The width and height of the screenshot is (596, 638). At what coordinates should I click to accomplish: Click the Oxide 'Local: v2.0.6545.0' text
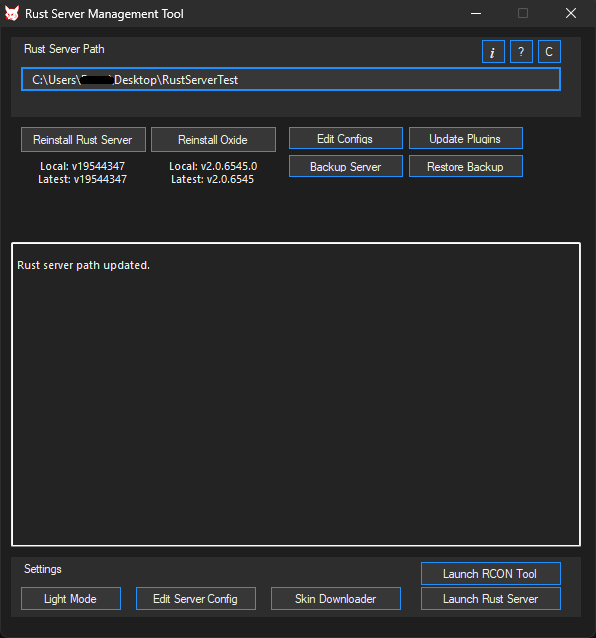[213, 166]
